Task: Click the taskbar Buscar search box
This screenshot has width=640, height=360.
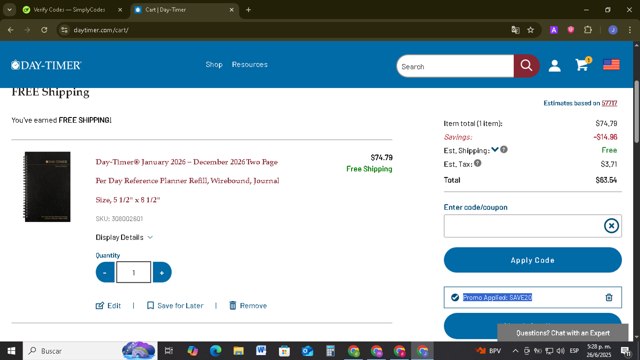Action: [x=90, y=351]
